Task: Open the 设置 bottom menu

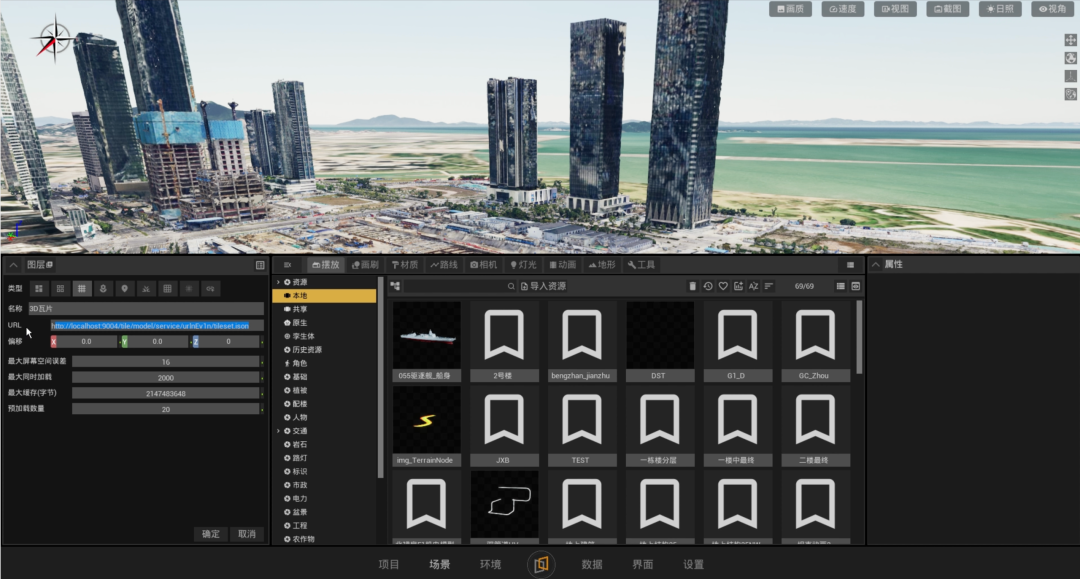Action: pos(694,565)
